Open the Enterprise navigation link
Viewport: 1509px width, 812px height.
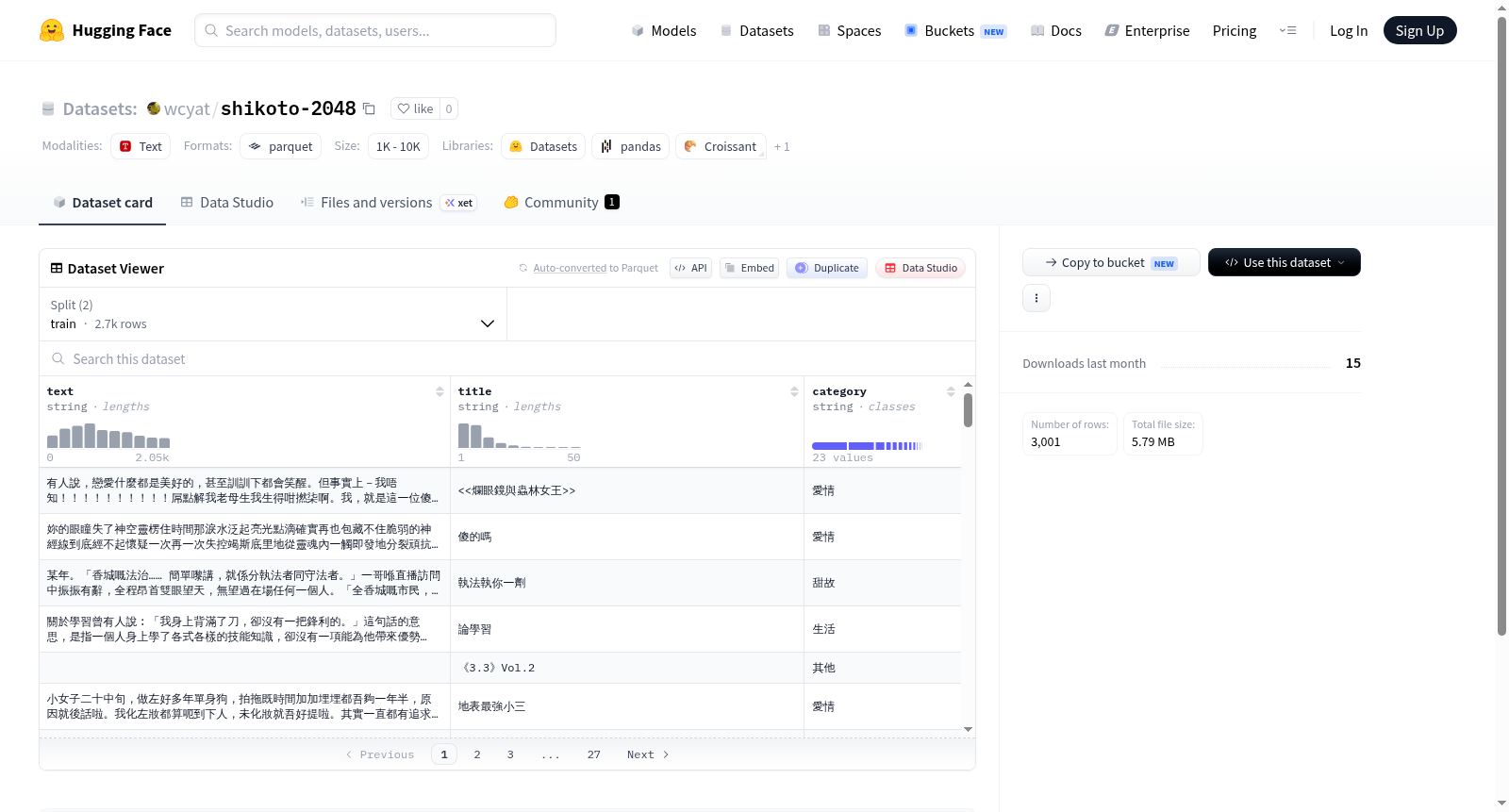coord(1147,30)
